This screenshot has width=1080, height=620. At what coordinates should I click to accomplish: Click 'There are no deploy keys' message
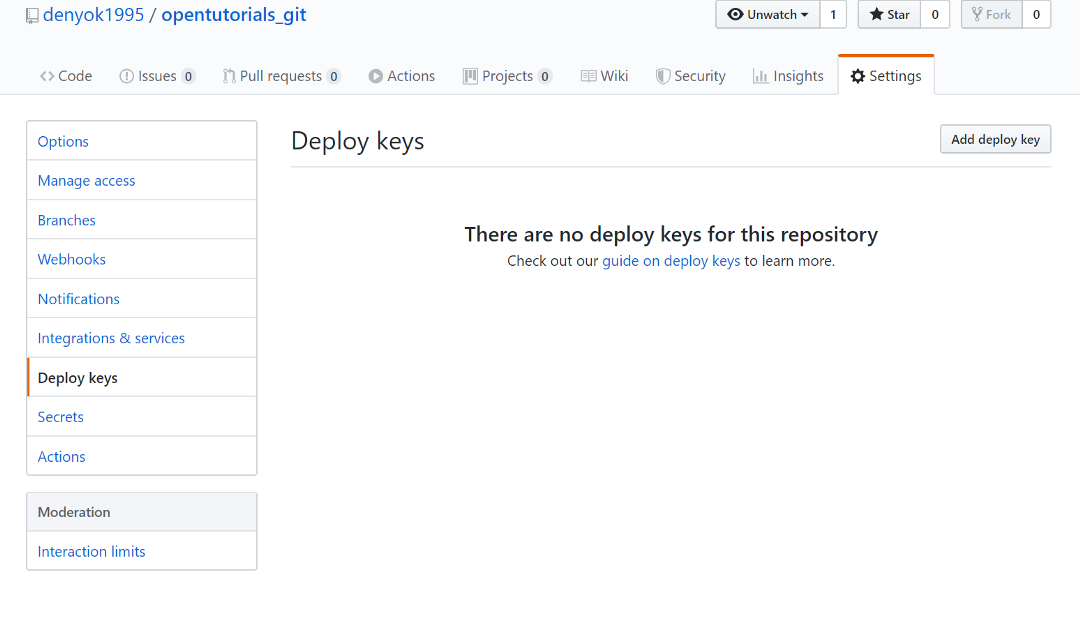(x=671, y=234)
